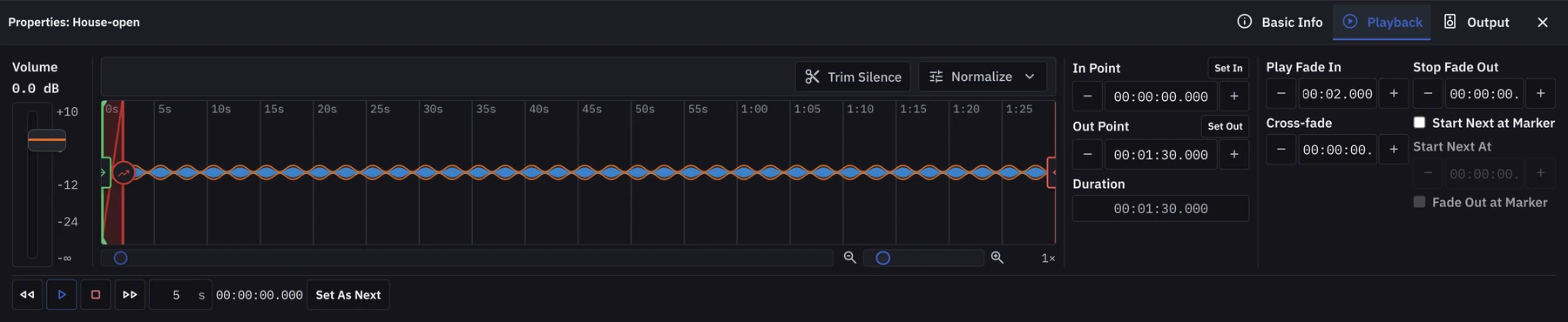Click the Set In button
This screenshot has width=1568, height=322.
(1228, 68)
